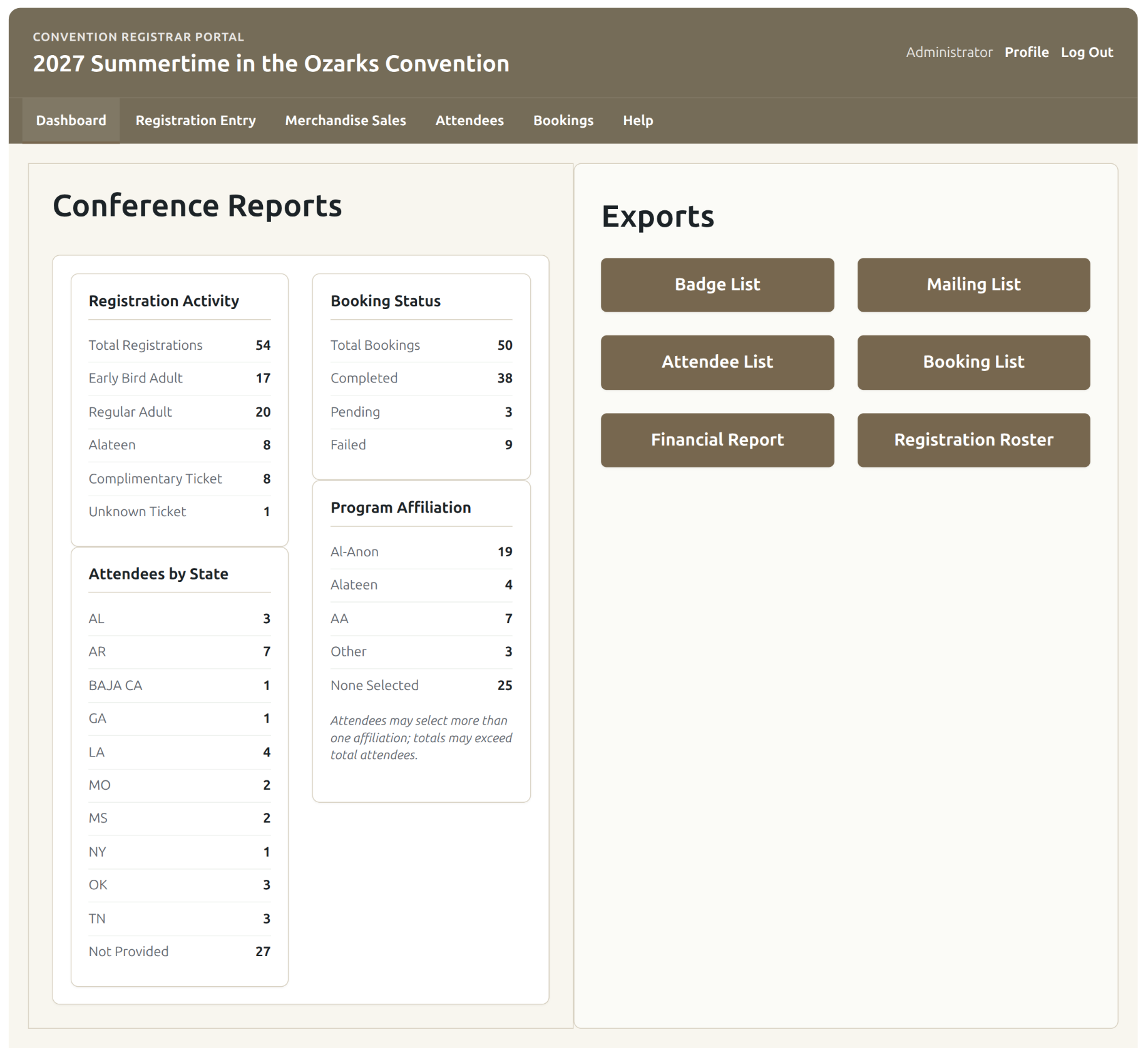This screenshot has height=1060, width=1148.
Task: Click the Booking Status card title
Action: point(386,301)
